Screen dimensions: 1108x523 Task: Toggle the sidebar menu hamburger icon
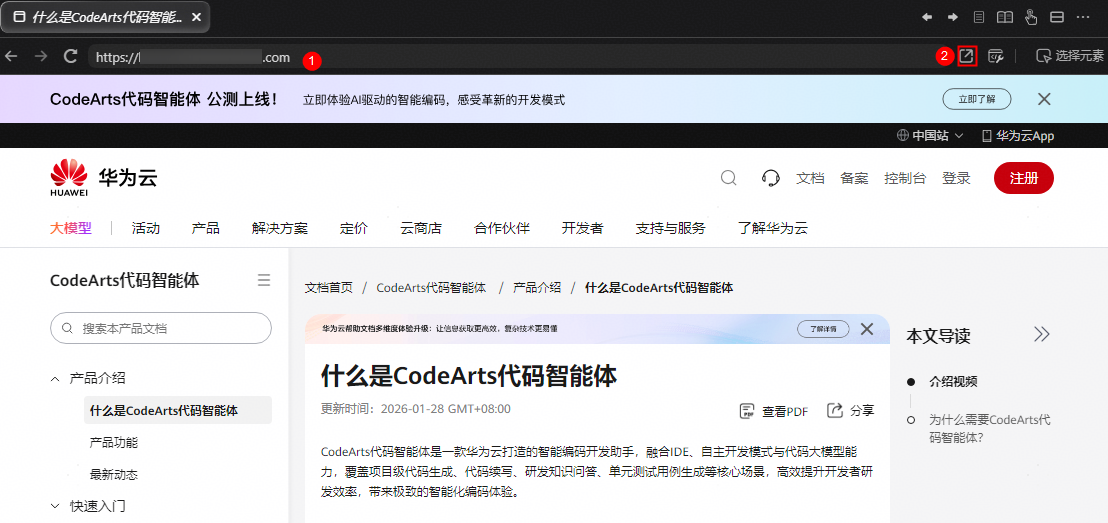264,281
